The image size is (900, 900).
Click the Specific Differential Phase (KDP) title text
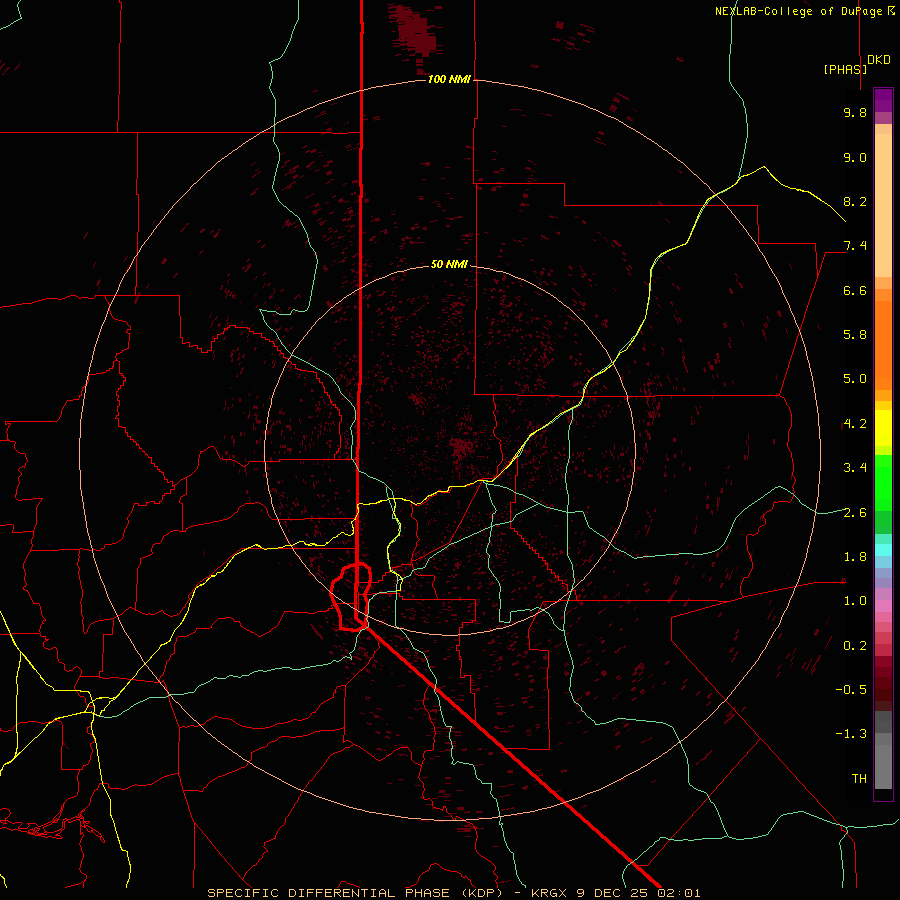(x=355, y=893)
